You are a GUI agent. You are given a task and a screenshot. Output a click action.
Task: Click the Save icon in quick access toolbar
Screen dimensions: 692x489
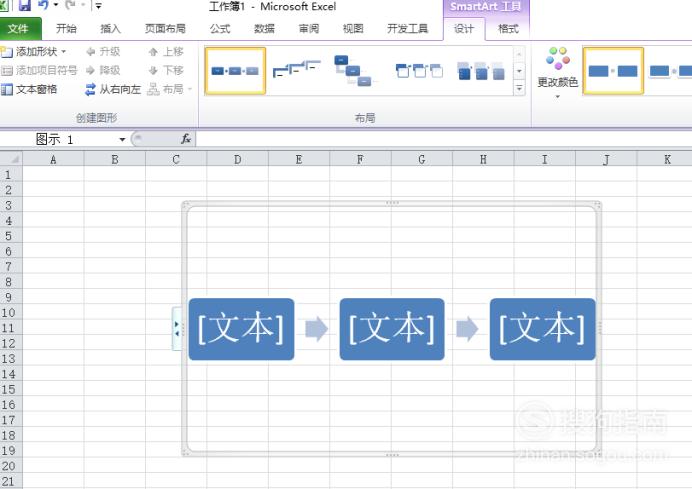pyautogui.click(x=25, y=5)
